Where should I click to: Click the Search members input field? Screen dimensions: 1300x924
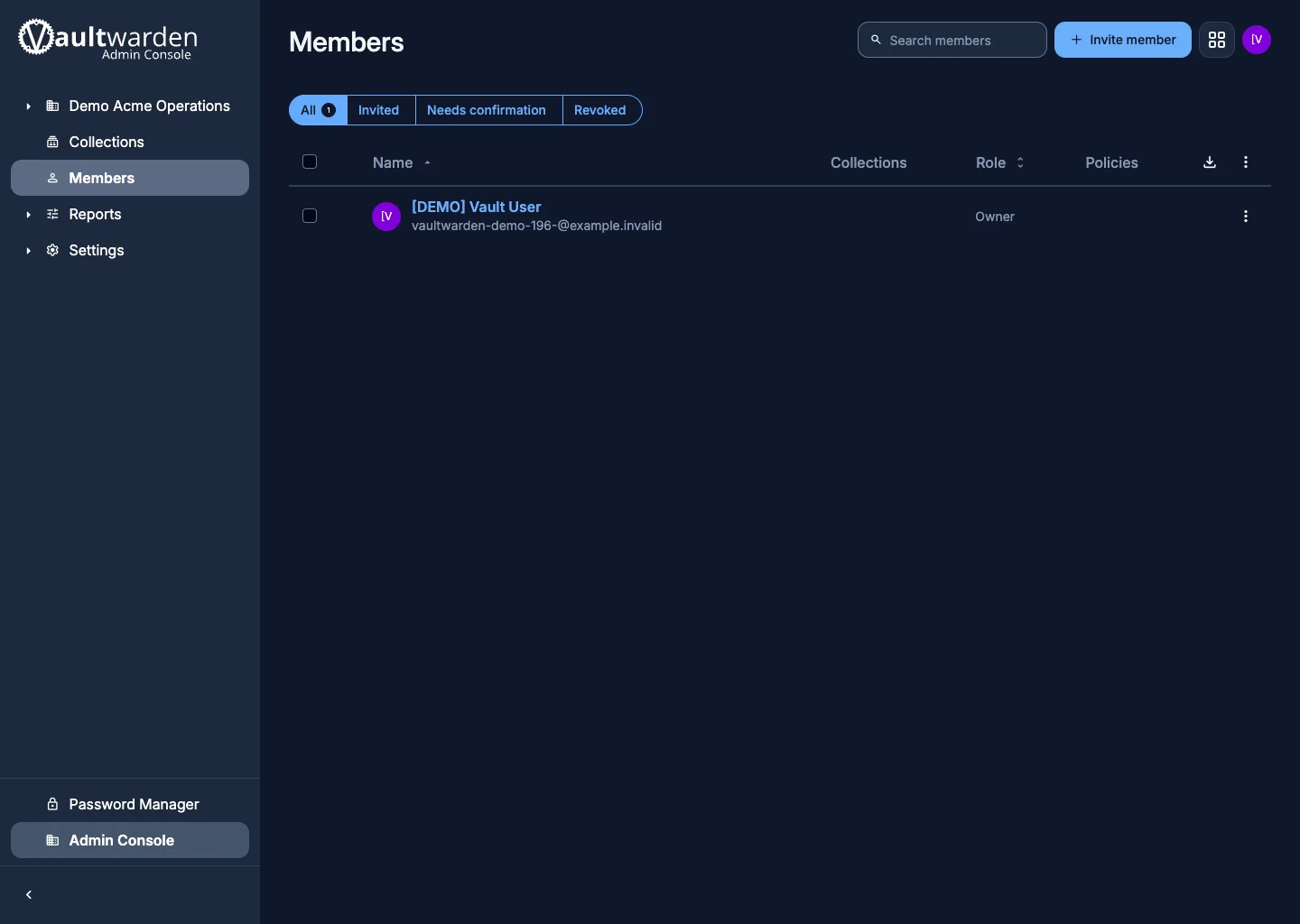[x=952, y=40]
